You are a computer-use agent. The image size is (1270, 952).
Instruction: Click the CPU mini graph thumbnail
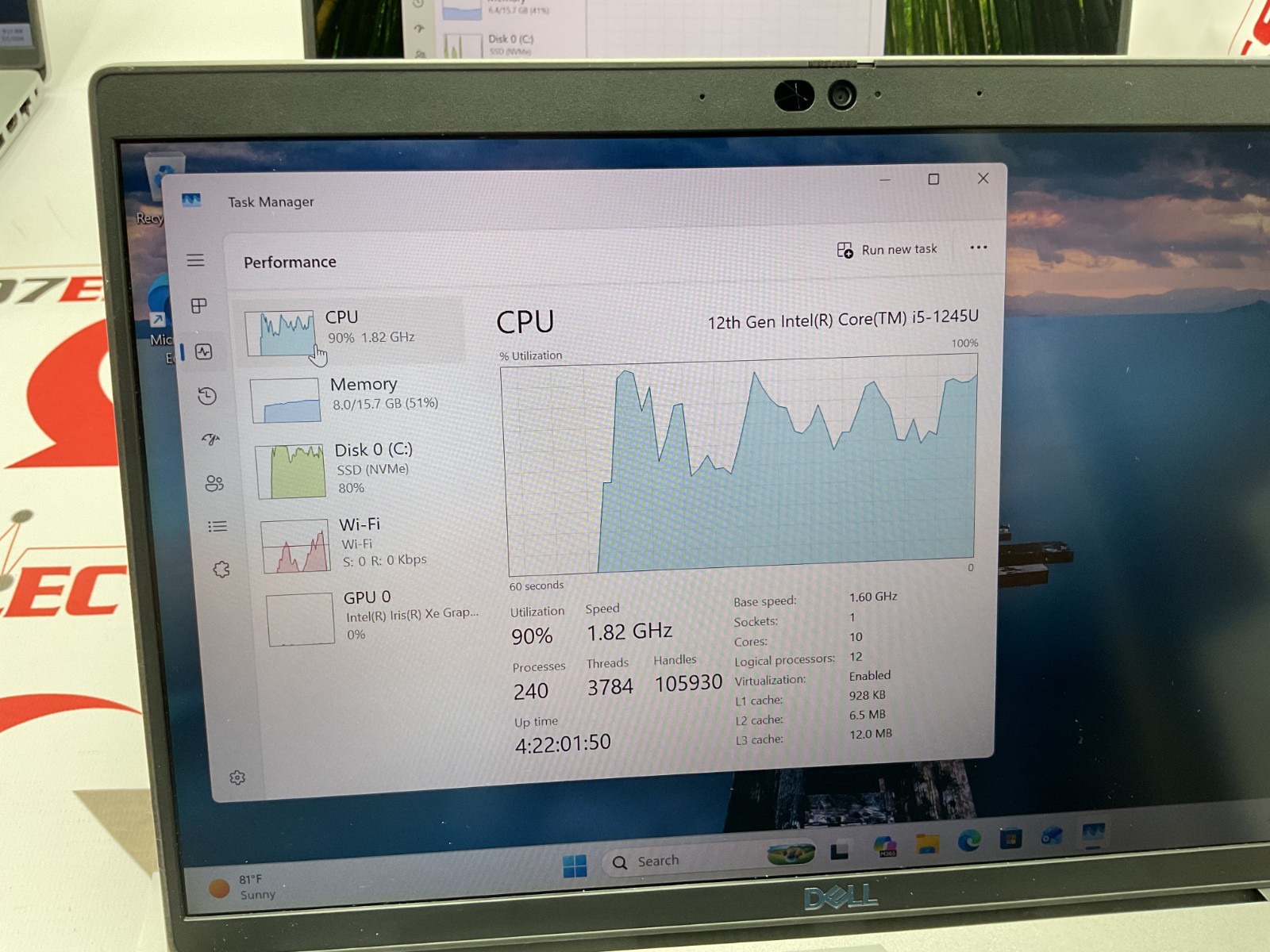pos(279,333)
